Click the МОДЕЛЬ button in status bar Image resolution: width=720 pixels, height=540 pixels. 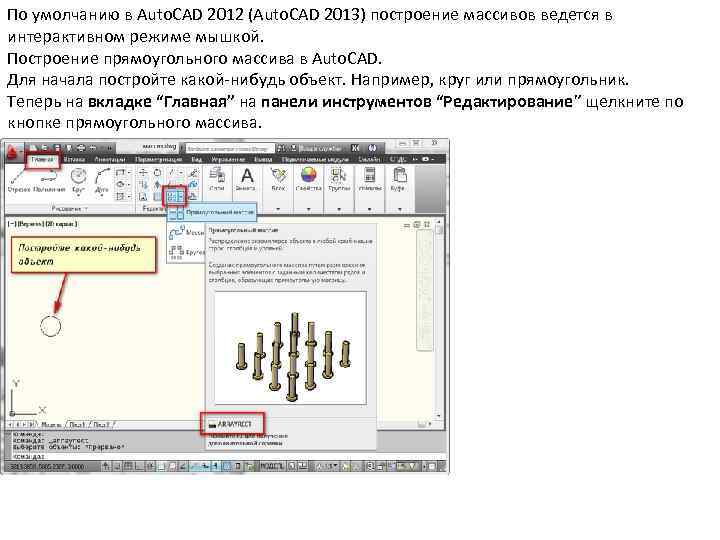(272, 467)
